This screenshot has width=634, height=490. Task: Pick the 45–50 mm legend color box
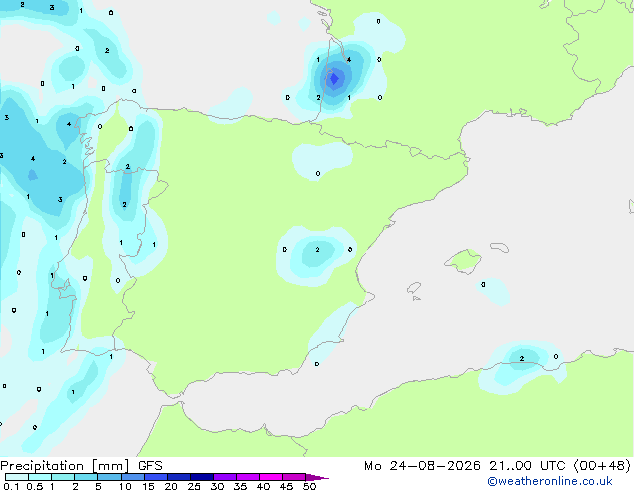click(294, 477)
